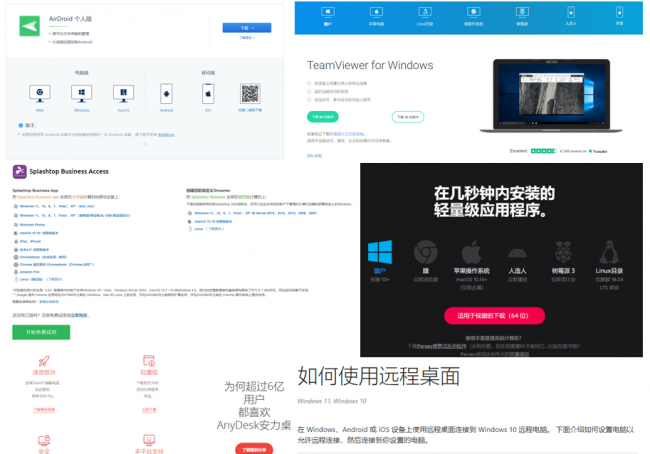Open first Windows 11, 10, 8, 7 download link
The width and height of the screenshot is (650, 454).
point(57,206)
